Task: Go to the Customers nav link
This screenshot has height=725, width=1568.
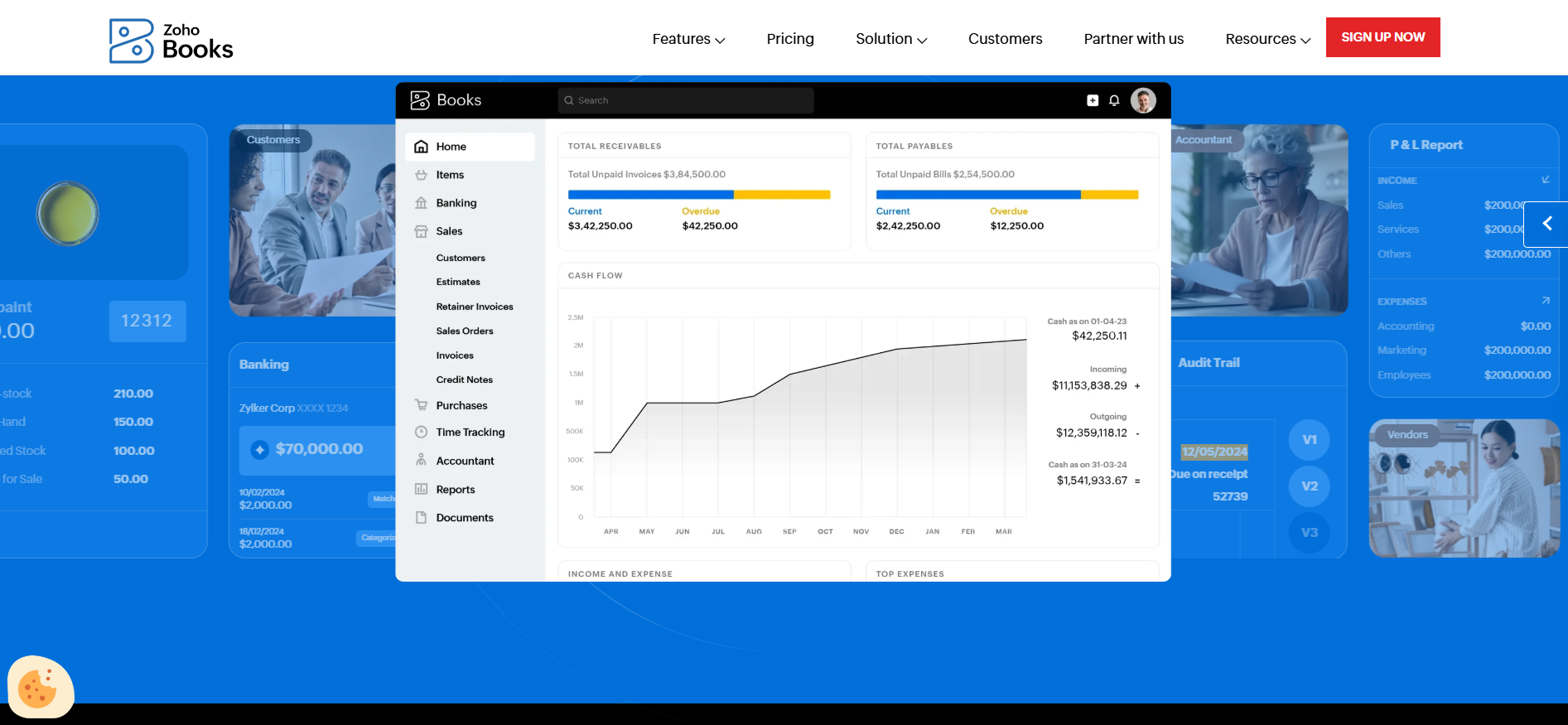Action: pyautogui.click(x=1005, y=39)
